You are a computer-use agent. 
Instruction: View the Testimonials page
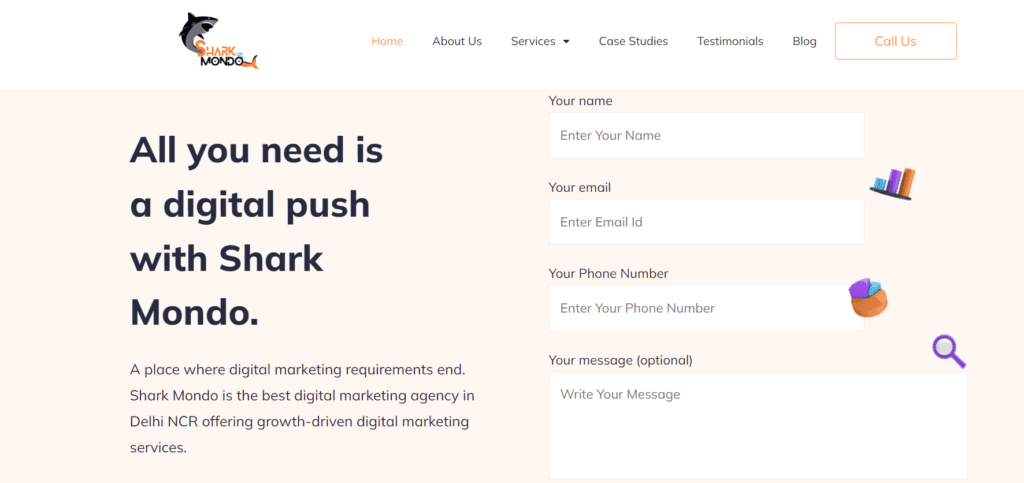click(730, 41)
